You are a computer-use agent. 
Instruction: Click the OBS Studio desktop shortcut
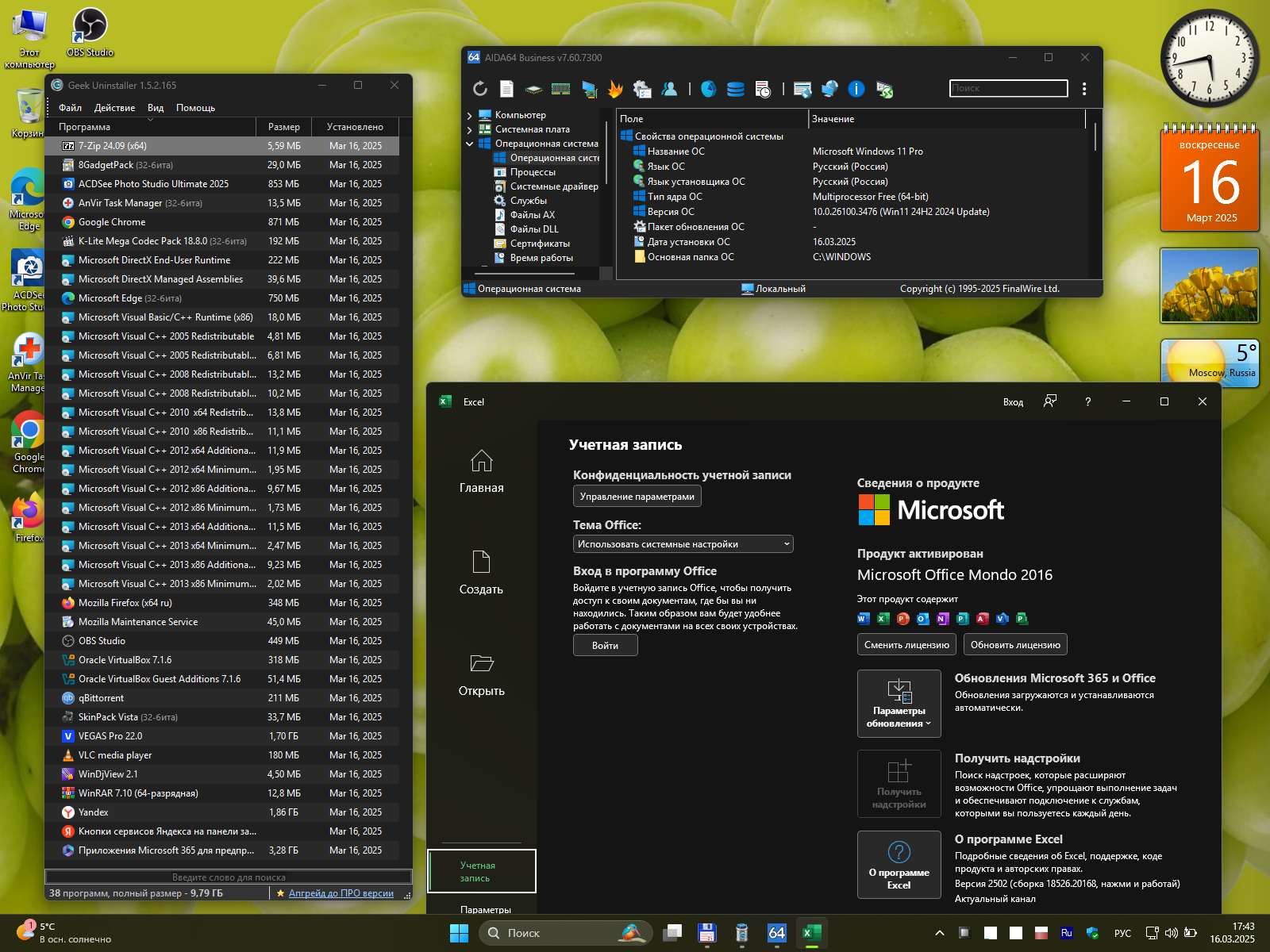click(90, 32)
